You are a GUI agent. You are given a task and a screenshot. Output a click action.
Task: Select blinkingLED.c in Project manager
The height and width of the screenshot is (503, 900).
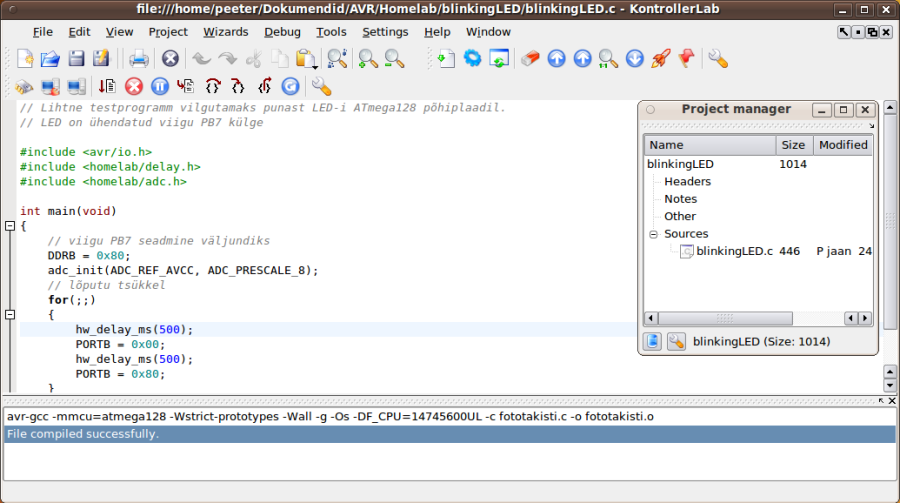click(x=733, y=251)
